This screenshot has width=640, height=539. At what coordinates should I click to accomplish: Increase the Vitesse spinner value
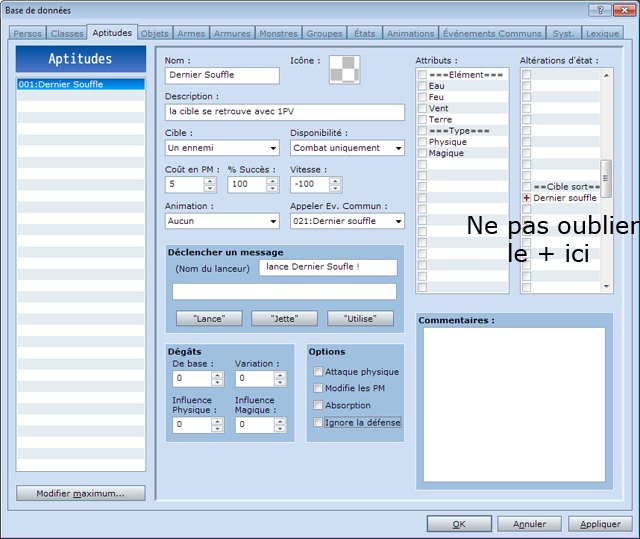pyautogui.click(x=335, y=181)
